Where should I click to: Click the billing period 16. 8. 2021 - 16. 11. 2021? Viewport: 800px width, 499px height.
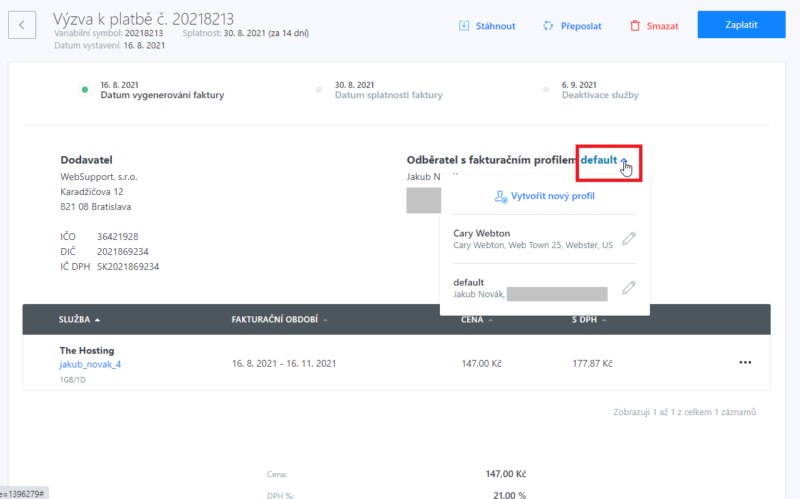tap(284, 363)
